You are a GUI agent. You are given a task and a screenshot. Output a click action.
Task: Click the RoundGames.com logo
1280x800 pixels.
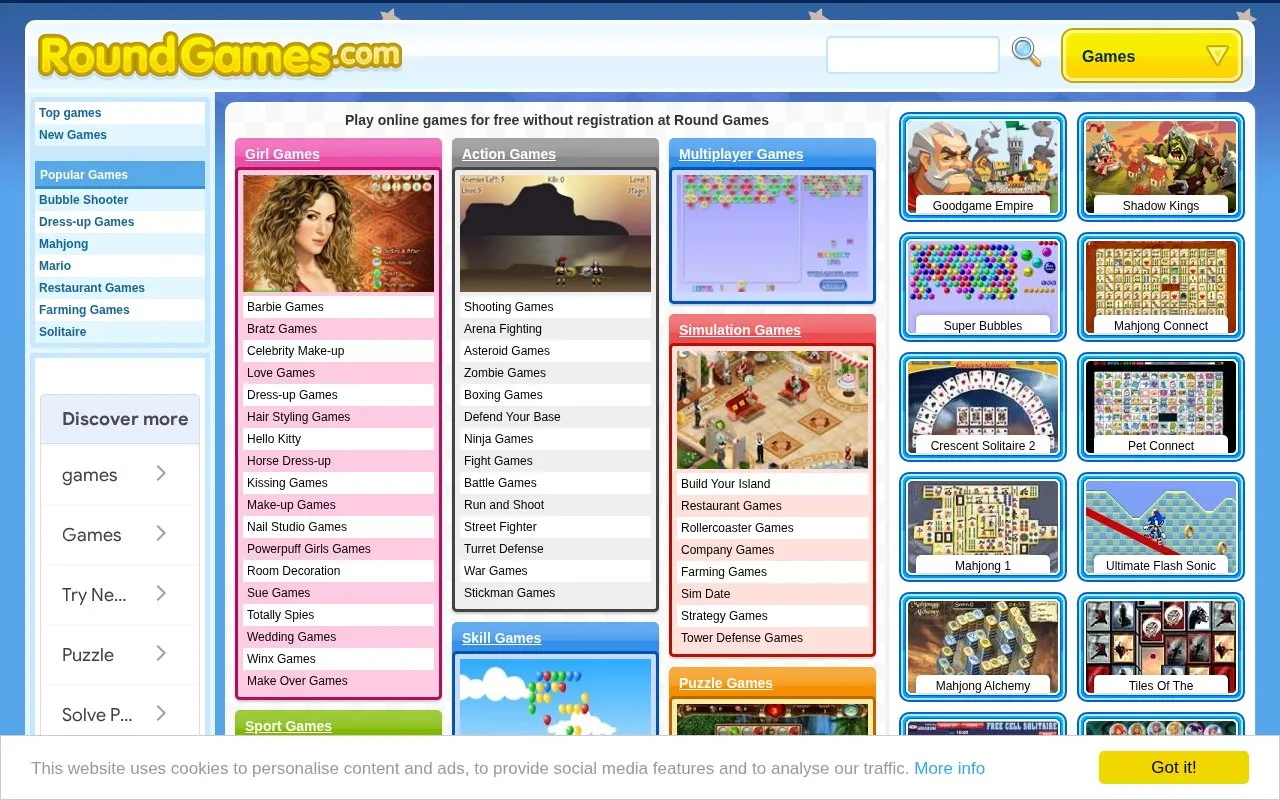[x=220, y=55]
